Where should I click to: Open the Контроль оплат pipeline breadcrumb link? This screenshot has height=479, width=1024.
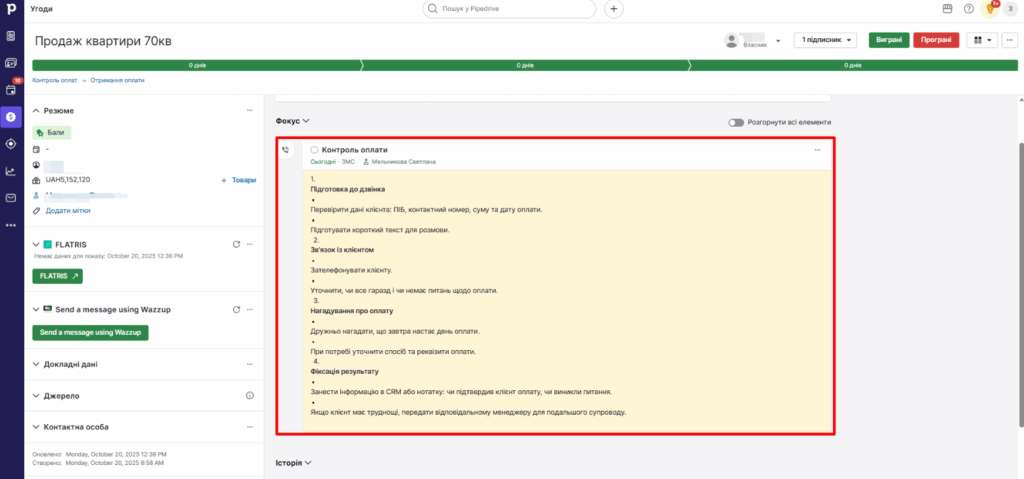55,80
